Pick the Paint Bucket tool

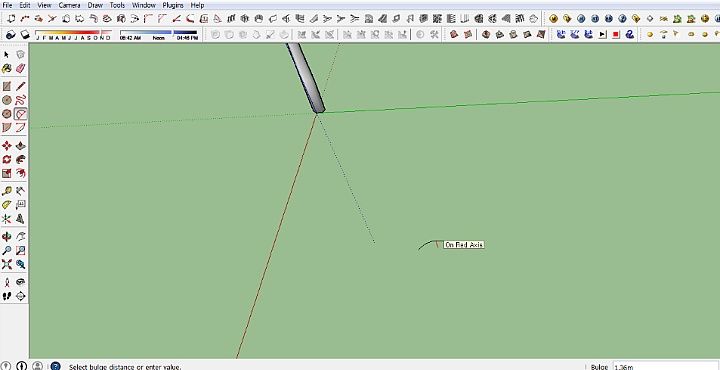[6, 68]
